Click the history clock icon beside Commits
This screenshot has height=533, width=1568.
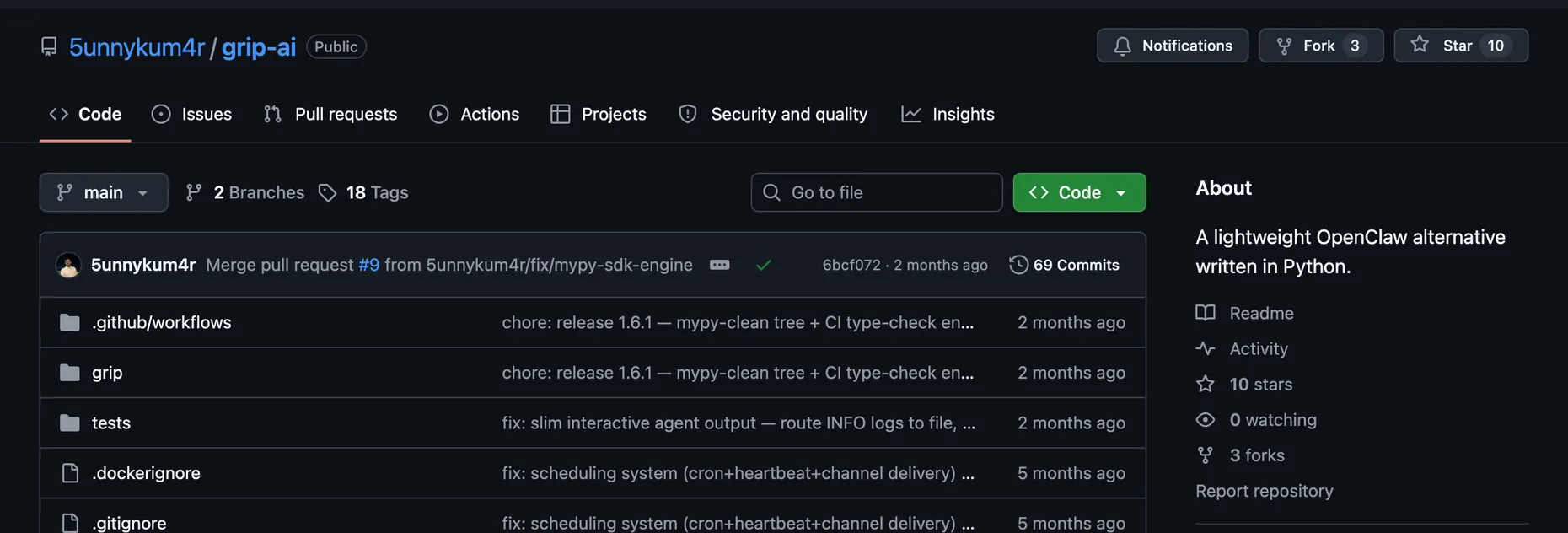click(x=1018, y=265)
